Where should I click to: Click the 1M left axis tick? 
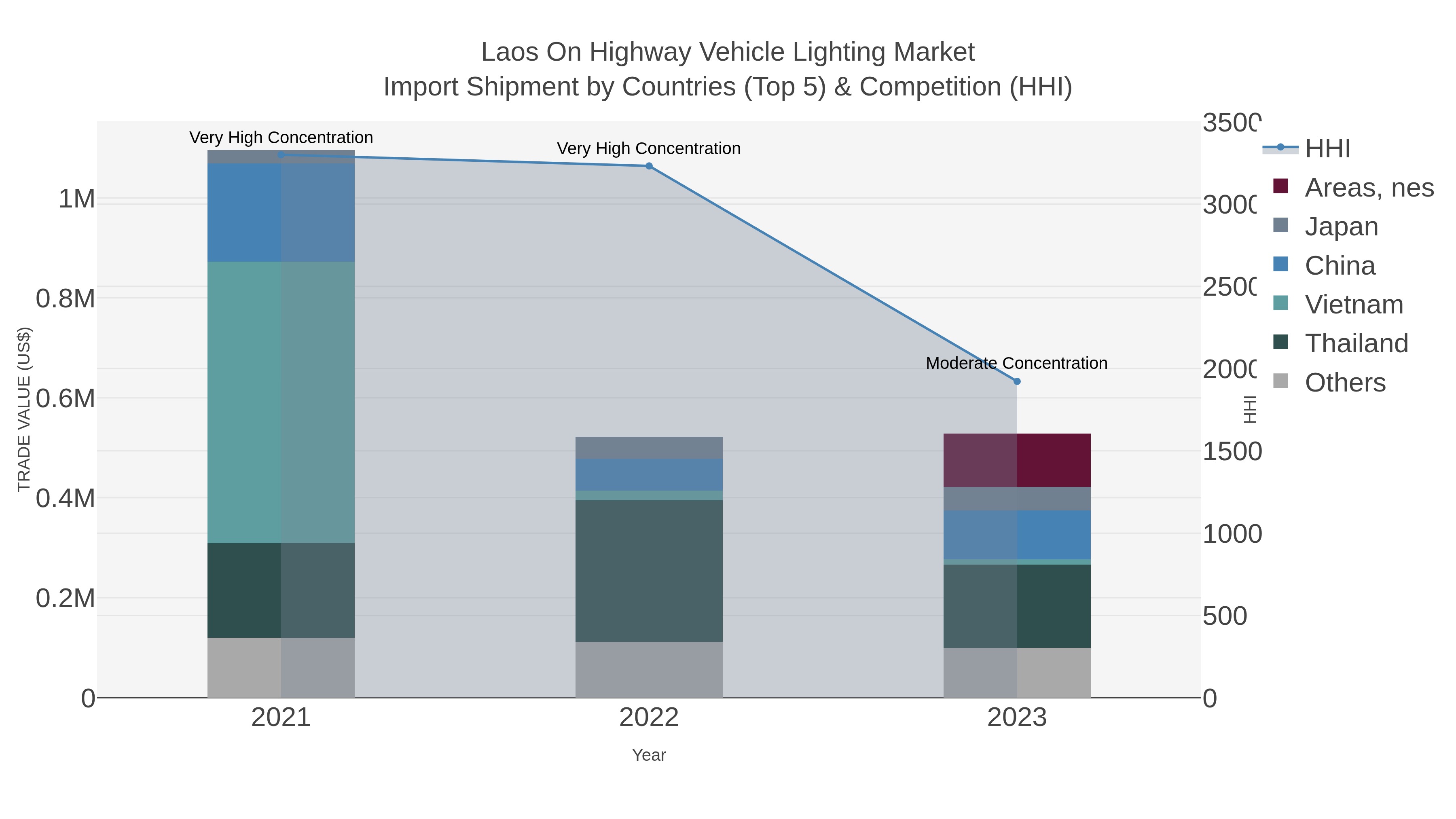(x=77, y=199)
